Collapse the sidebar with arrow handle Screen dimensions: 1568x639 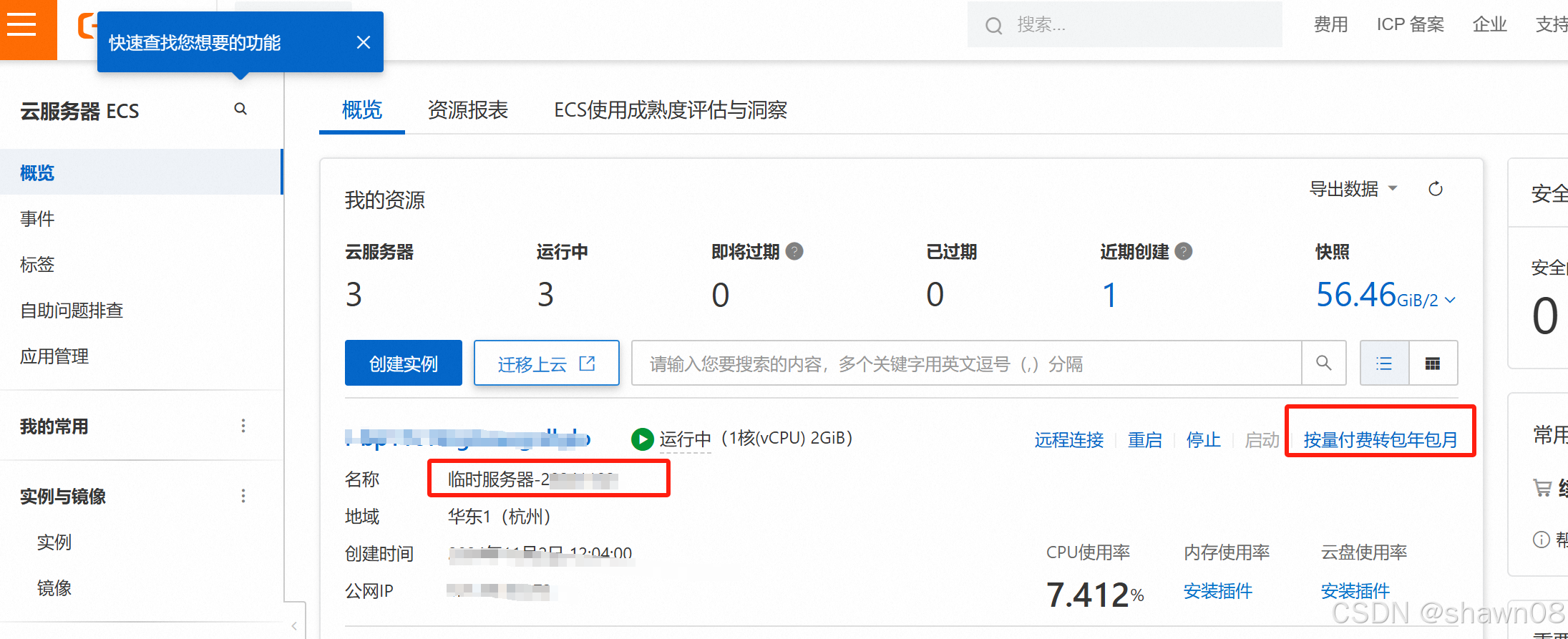pos(294,625)
